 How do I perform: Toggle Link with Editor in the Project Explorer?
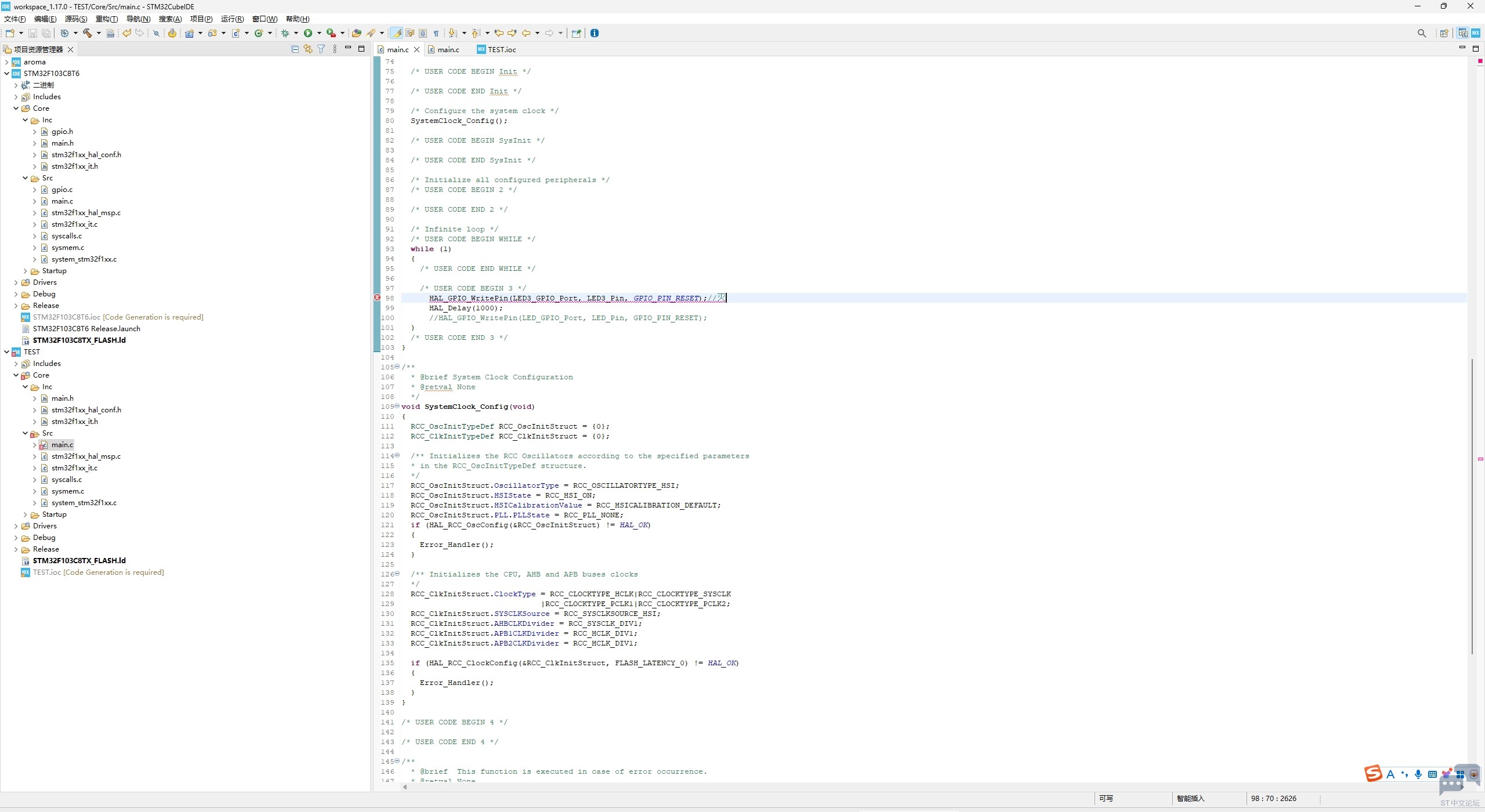click(307, 49)
